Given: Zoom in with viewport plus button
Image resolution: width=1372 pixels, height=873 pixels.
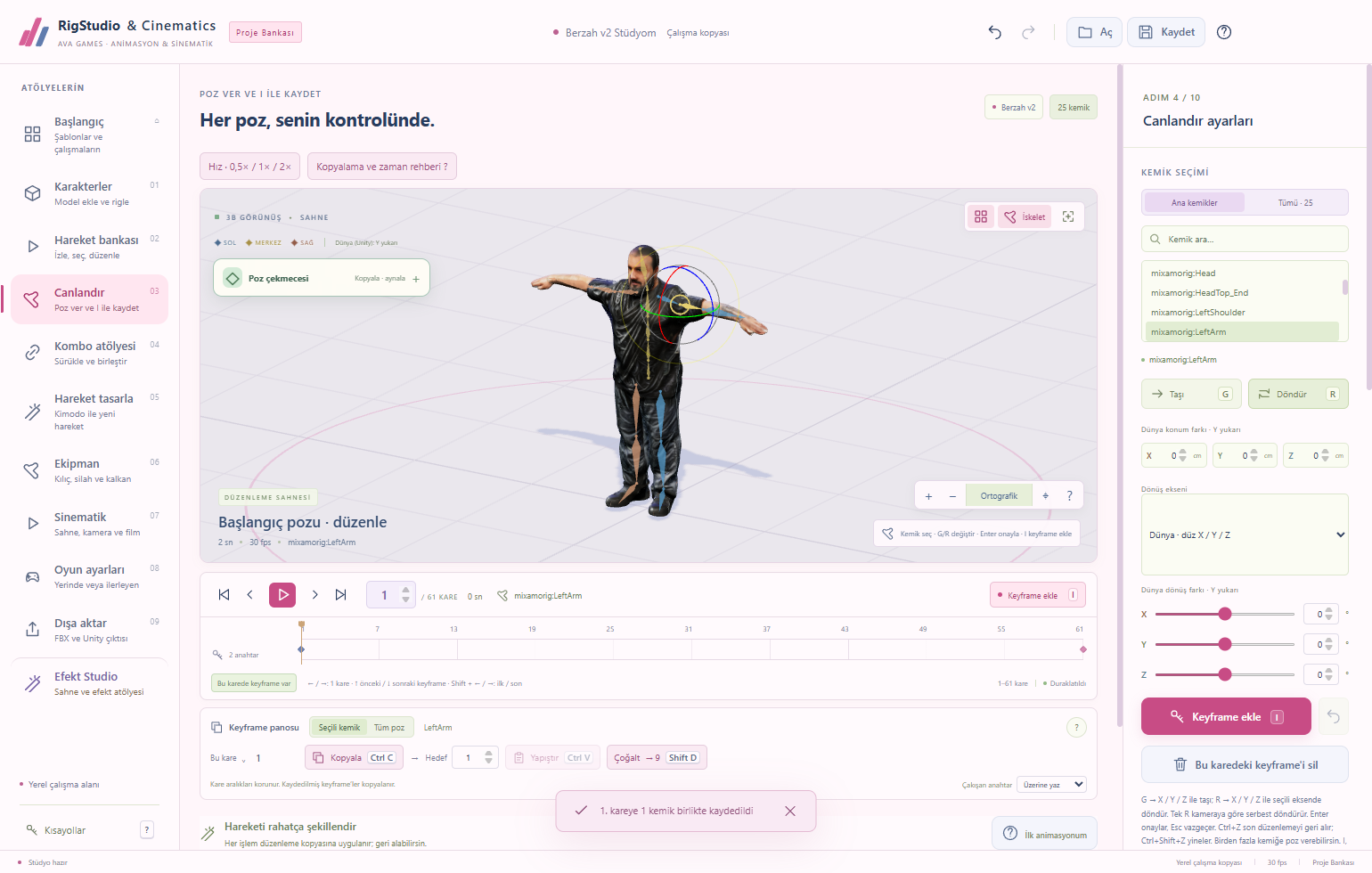Looking at the screenshot, I should tap(928, 496).
